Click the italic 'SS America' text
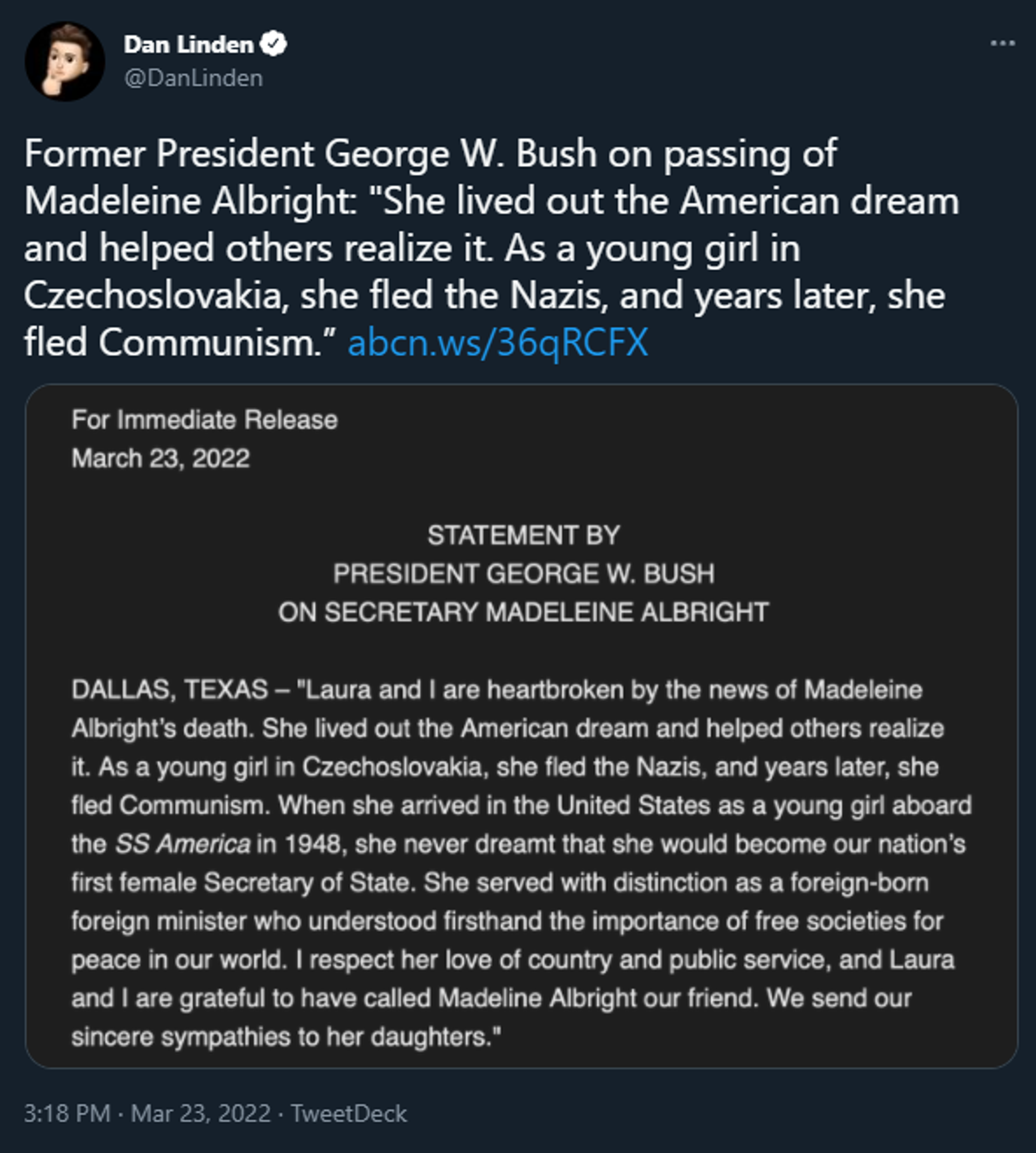Image resolution: width=1036 pixels, height=1153 pixels. point(183,844)
